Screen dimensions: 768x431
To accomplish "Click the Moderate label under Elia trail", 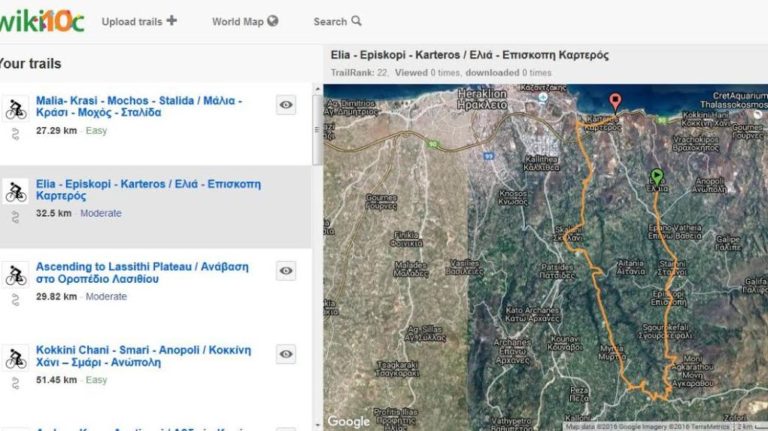I will click(x=101, y=214).
